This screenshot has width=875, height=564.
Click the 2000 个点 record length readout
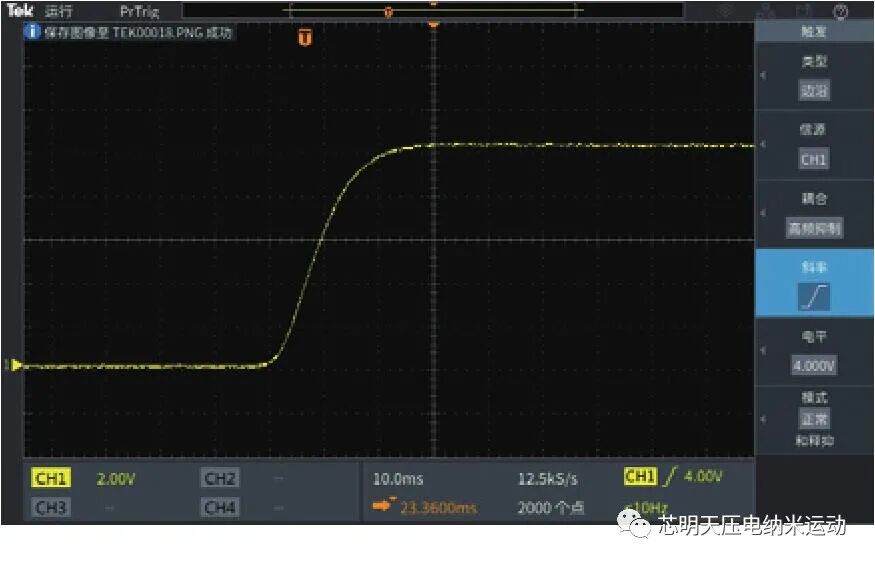[550, 508]
